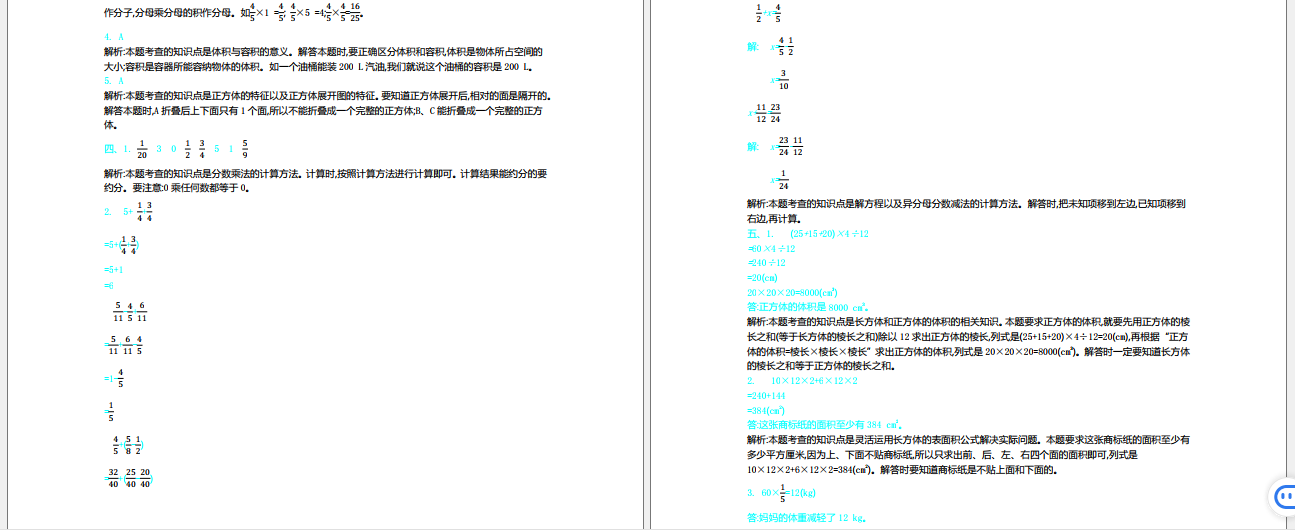Click the answer line "4. A"
Viewport: 1295px width, 532px height.
click(114, 36)
